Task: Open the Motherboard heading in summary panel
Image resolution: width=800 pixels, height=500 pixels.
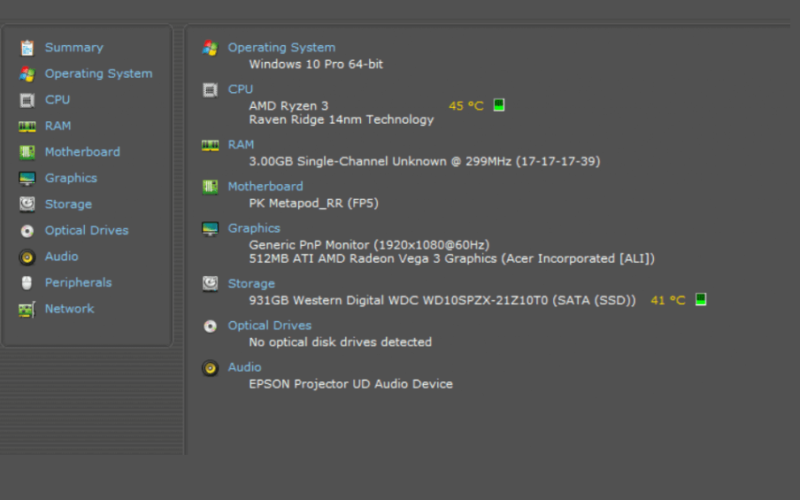Action: pos(265,187)
